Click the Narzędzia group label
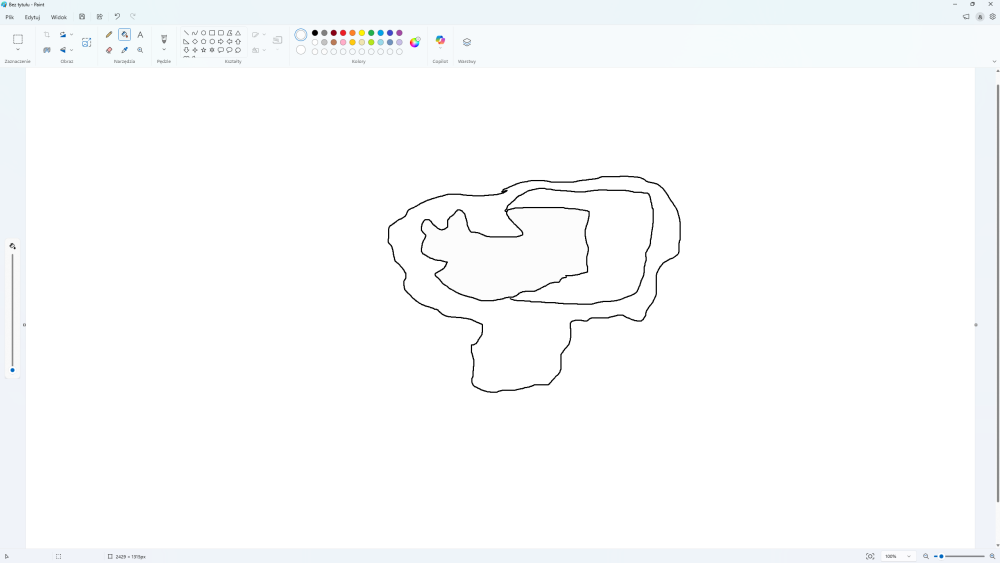1000x563 pixels. click(124, 62)
